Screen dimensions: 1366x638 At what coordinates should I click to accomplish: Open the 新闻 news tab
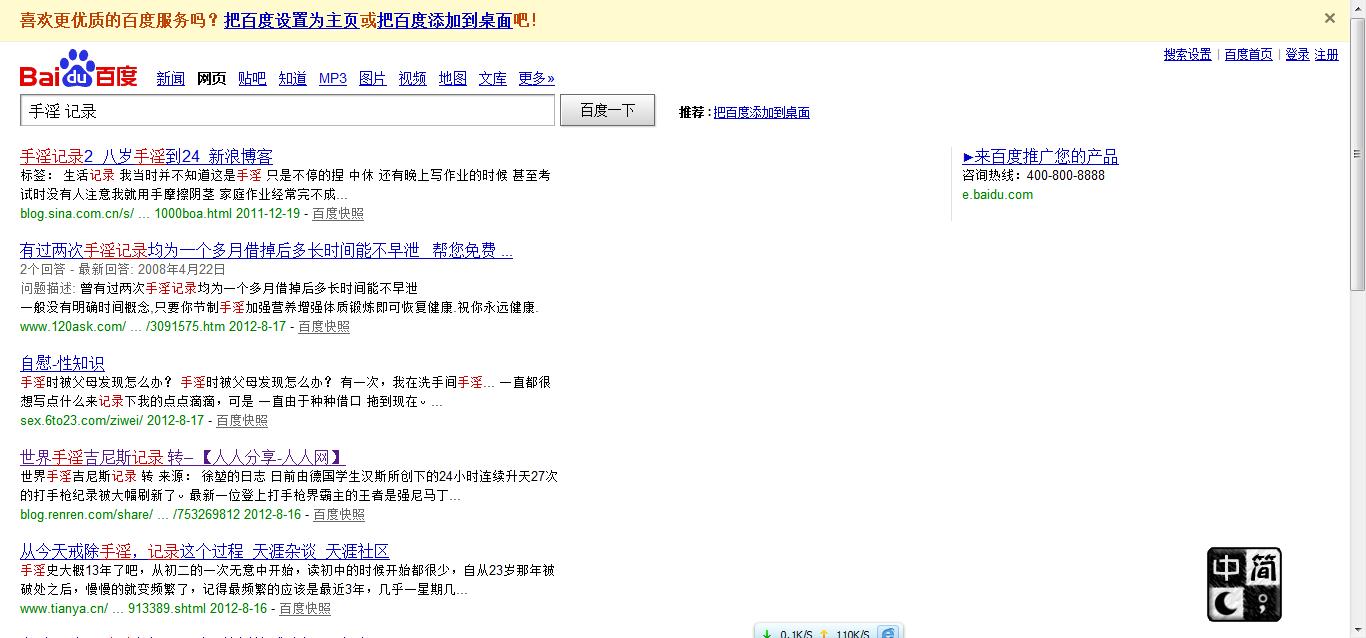pos(170,79)
